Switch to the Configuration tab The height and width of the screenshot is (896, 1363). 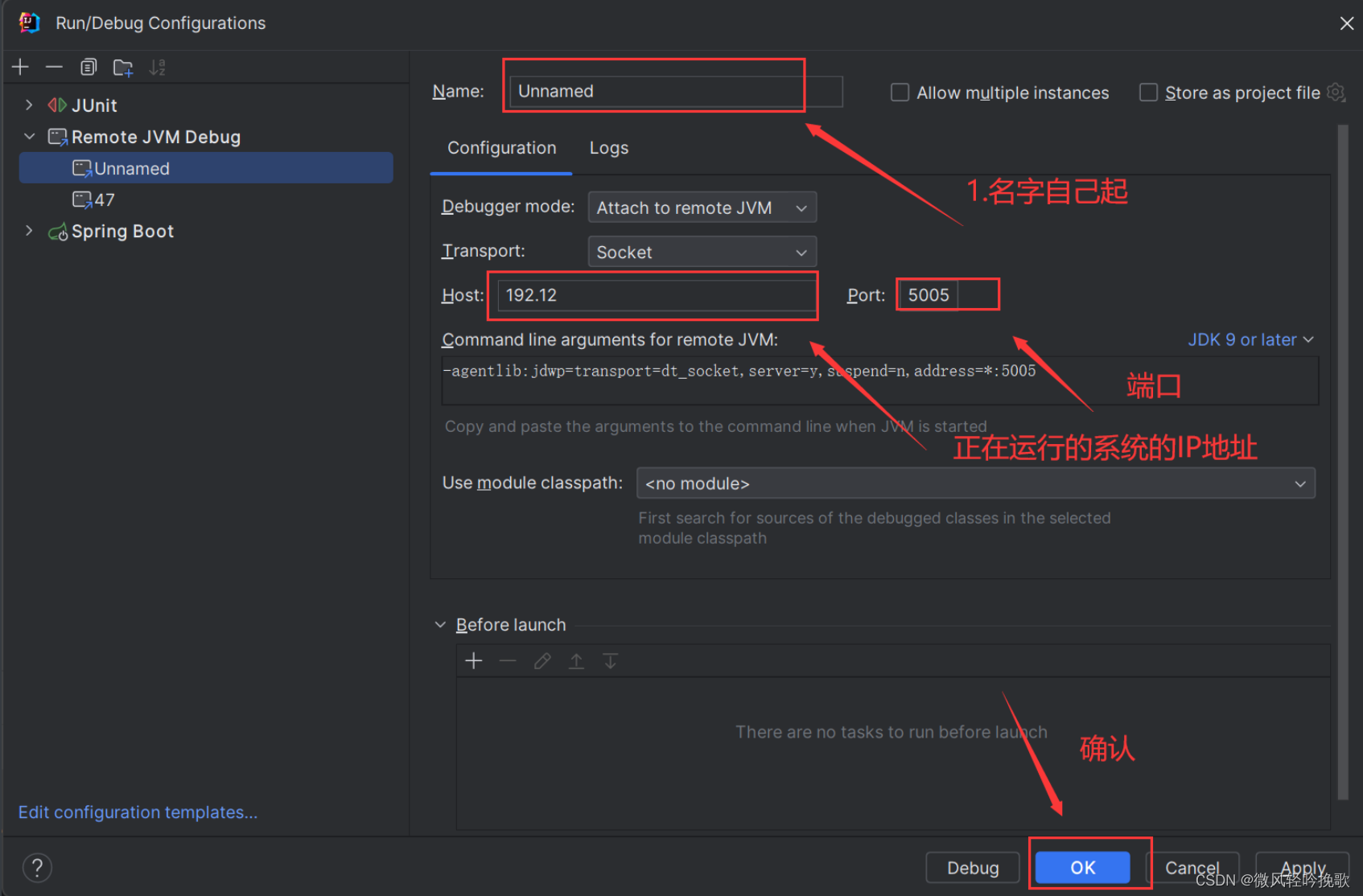[501, 148]
